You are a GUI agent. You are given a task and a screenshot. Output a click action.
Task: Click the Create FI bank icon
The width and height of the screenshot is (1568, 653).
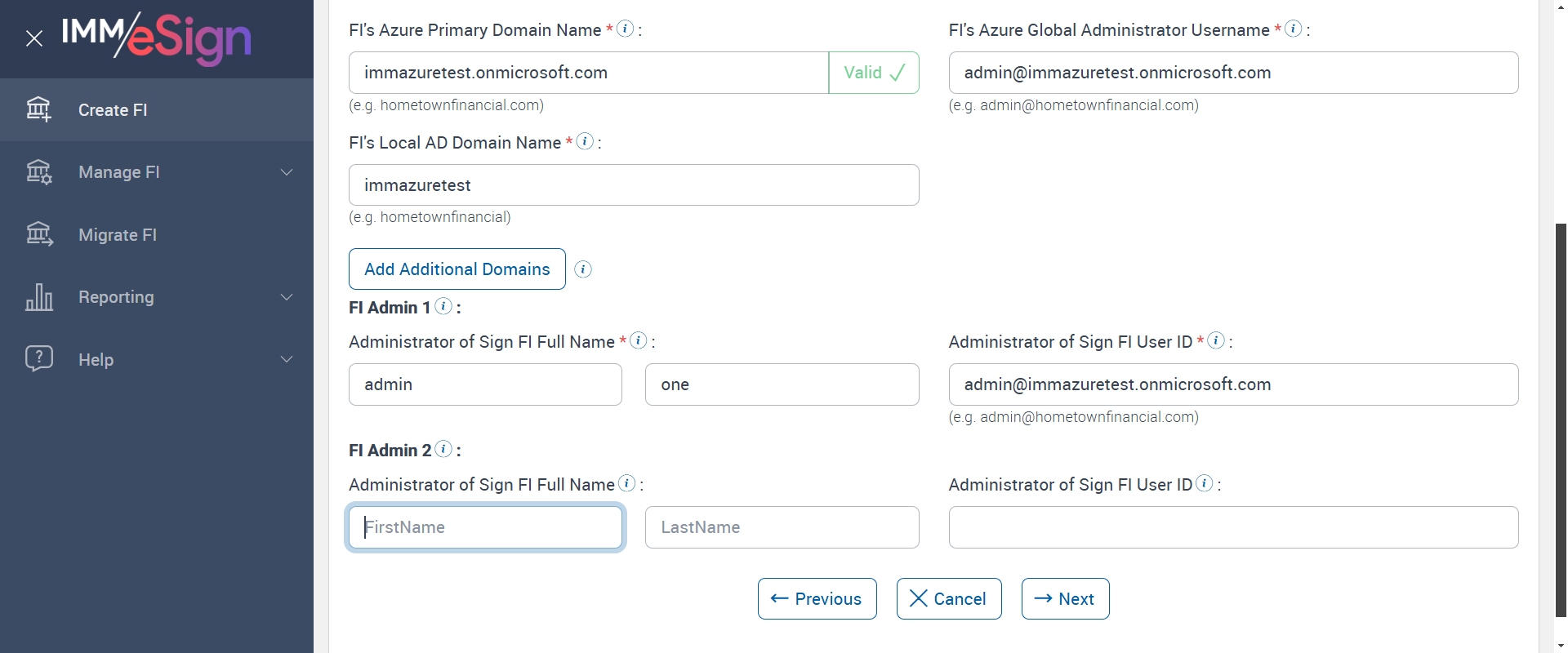click(x=38, y=109)
